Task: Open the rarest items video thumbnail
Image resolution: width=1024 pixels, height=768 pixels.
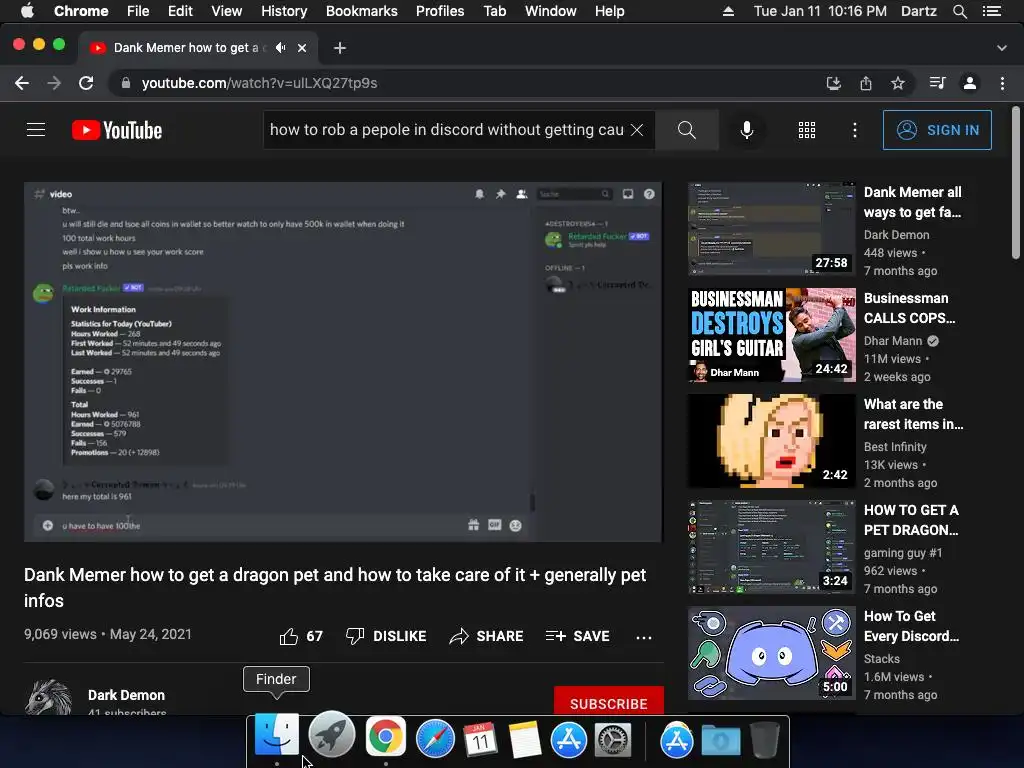Action: point(772,441)
